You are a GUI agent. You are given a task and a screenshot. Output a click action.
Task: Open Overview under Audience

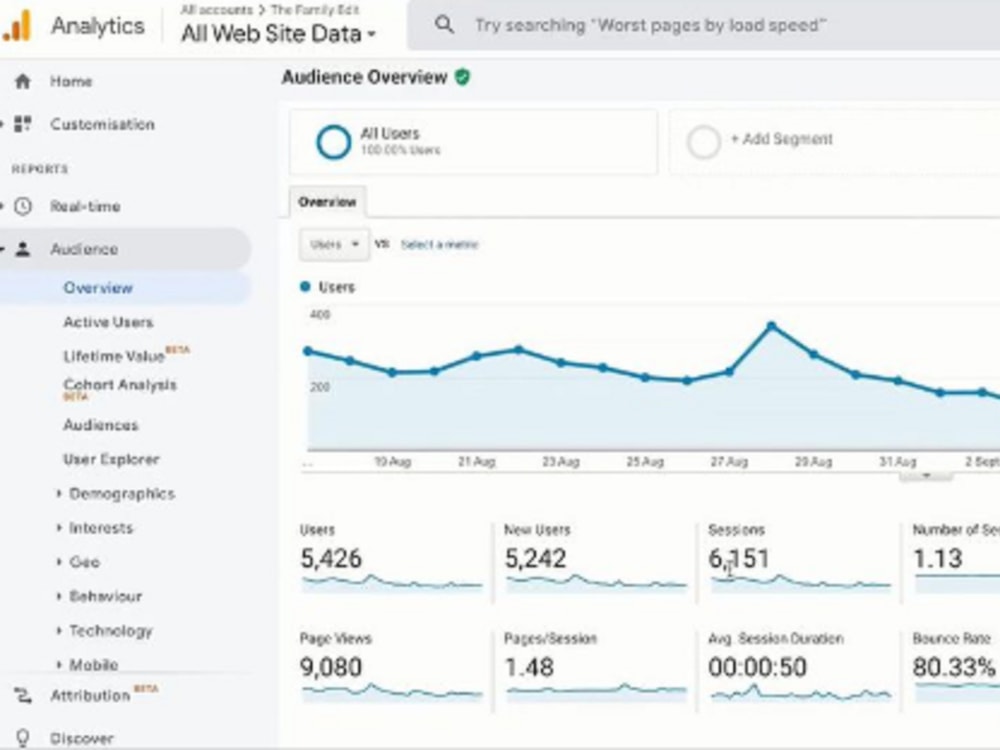click(98, 288)
